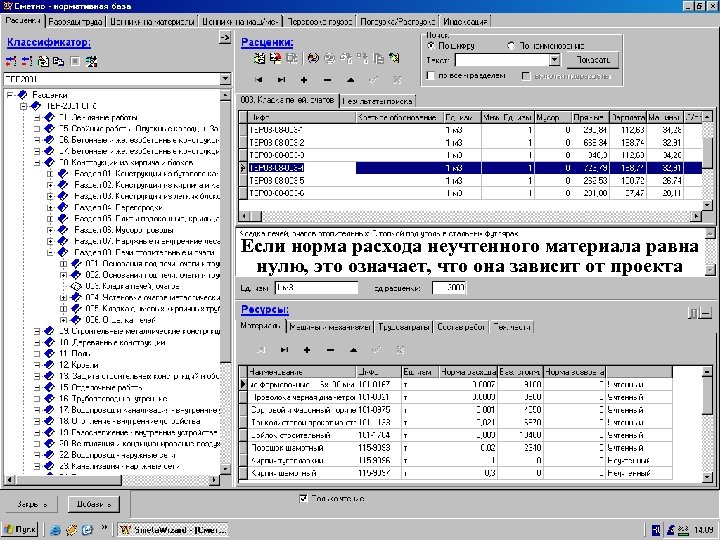
Task: Delete record with Расценки minus button
Action: (327, 80)
